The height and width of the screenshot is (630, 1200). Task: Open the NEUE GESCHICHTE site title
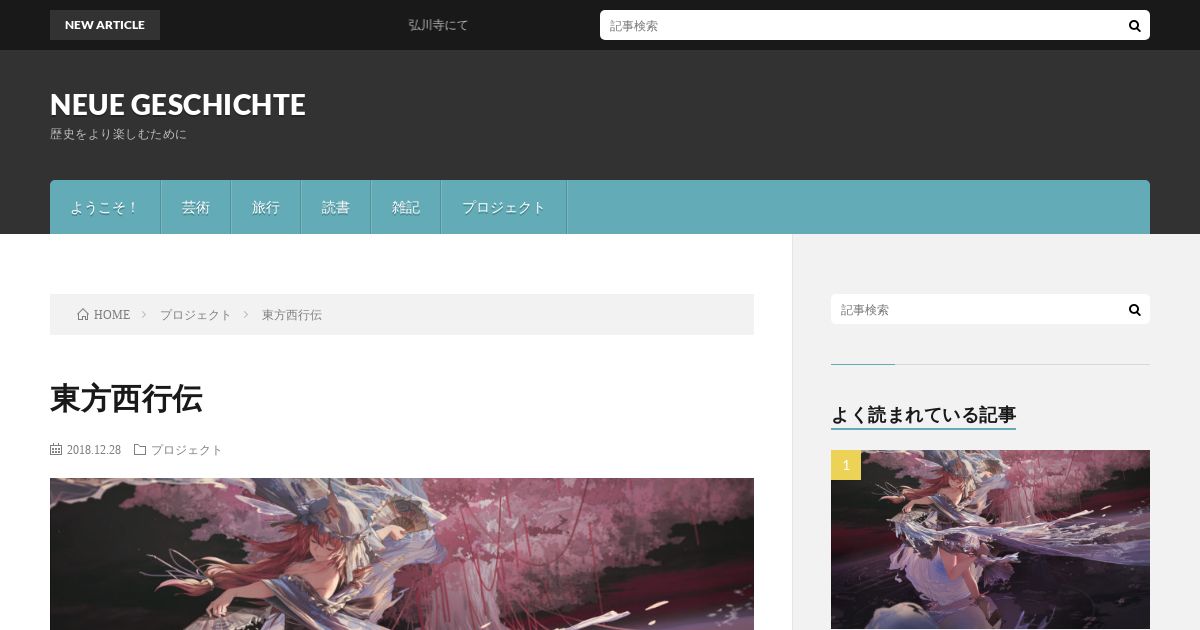click(x=178, y=104)
